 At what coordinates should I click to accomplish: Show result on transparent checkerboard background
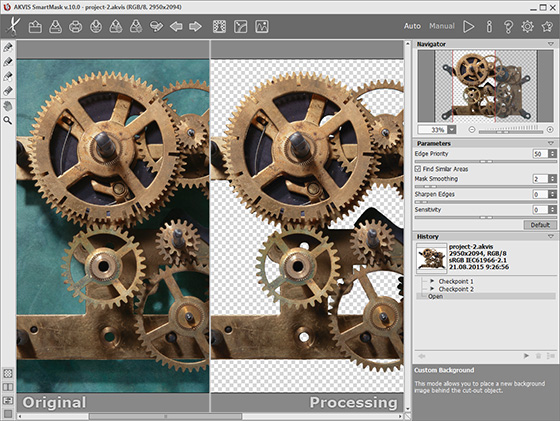coord(219,26)
